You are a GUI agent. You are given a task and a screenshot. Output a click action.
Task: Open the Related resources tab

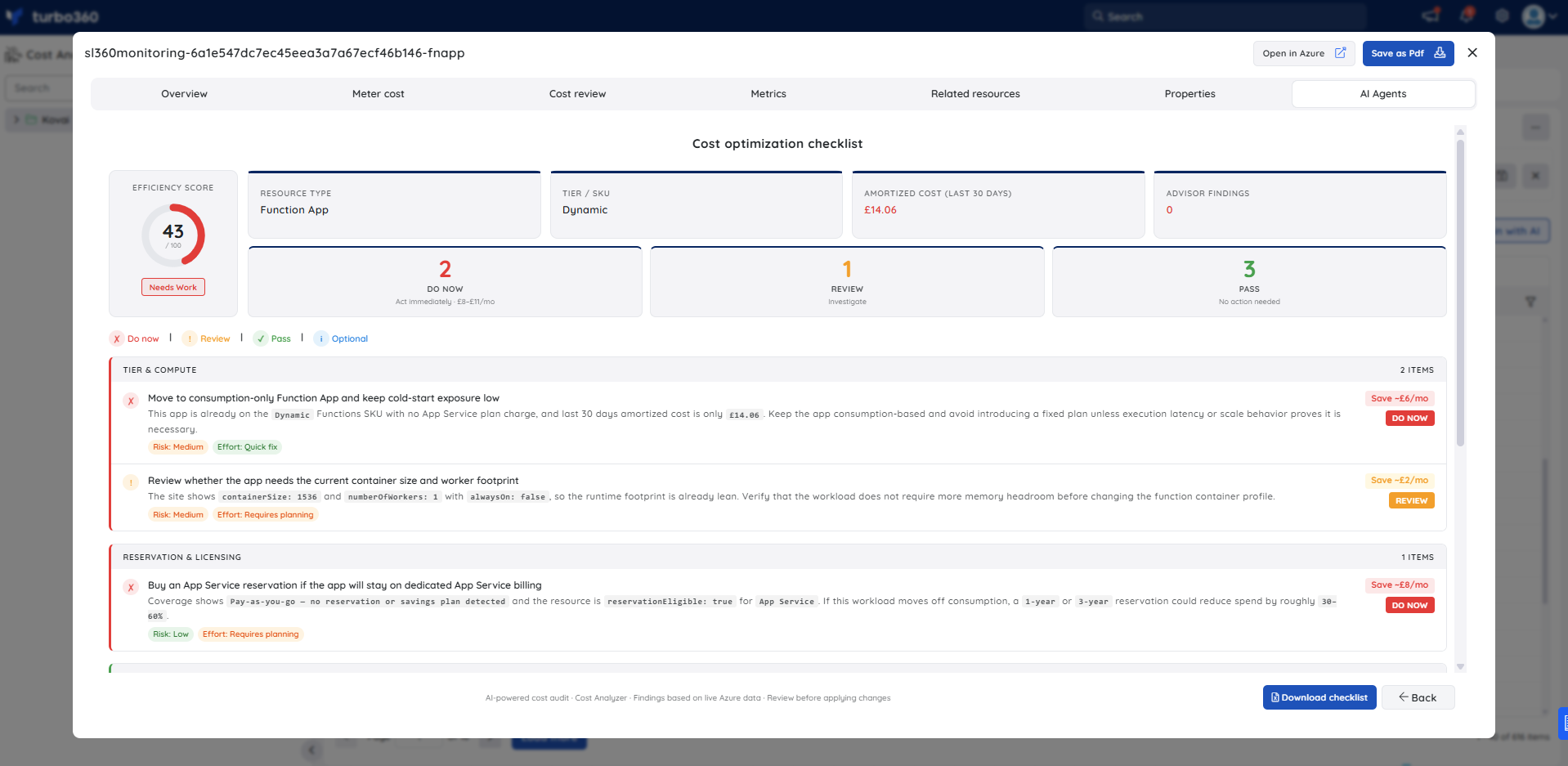pyautogui.click(x=975, y=94)
